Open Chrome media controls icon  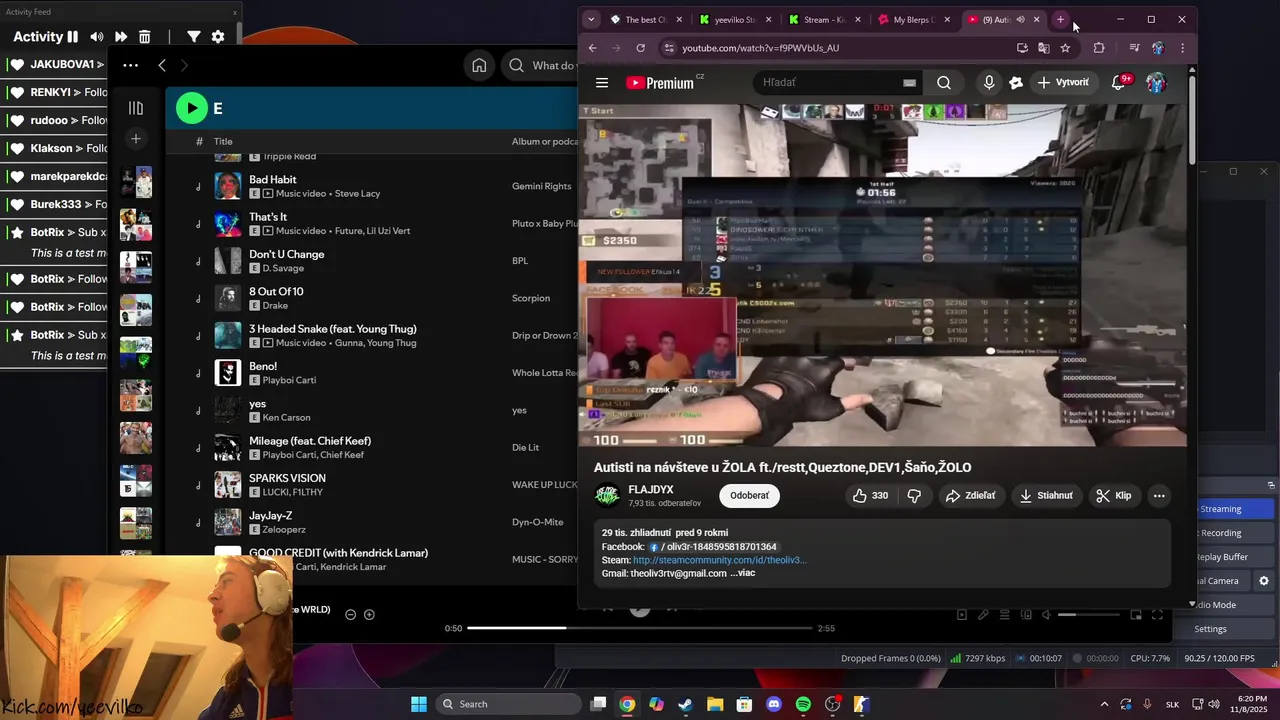1134,48
